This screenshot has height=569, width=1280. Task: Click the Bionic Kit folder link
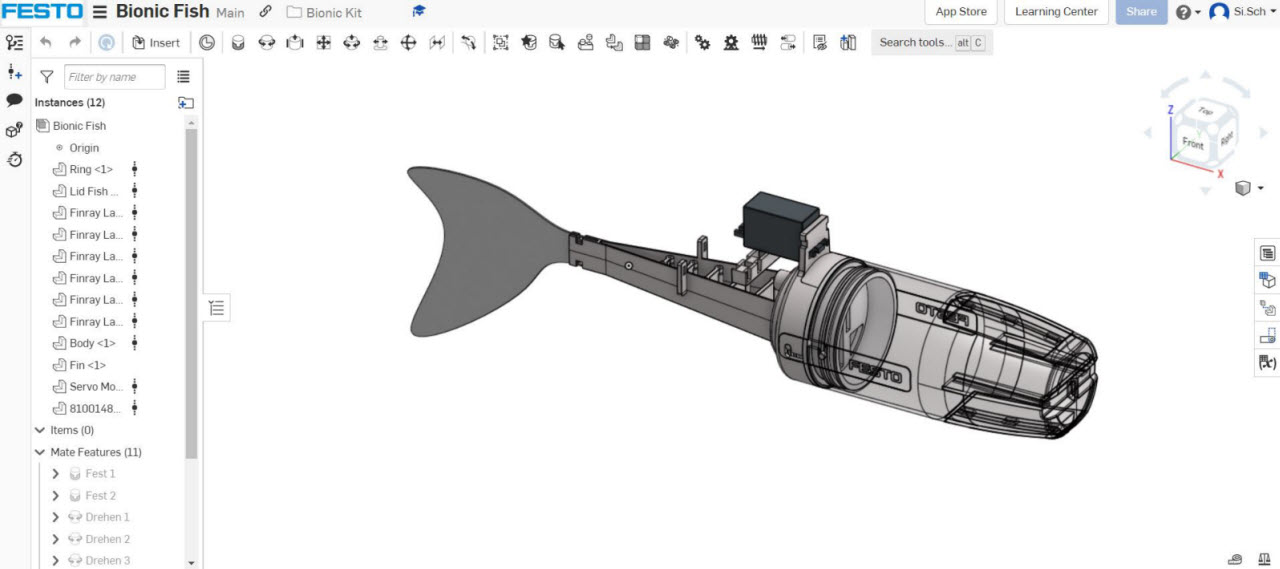coord(325,13)
